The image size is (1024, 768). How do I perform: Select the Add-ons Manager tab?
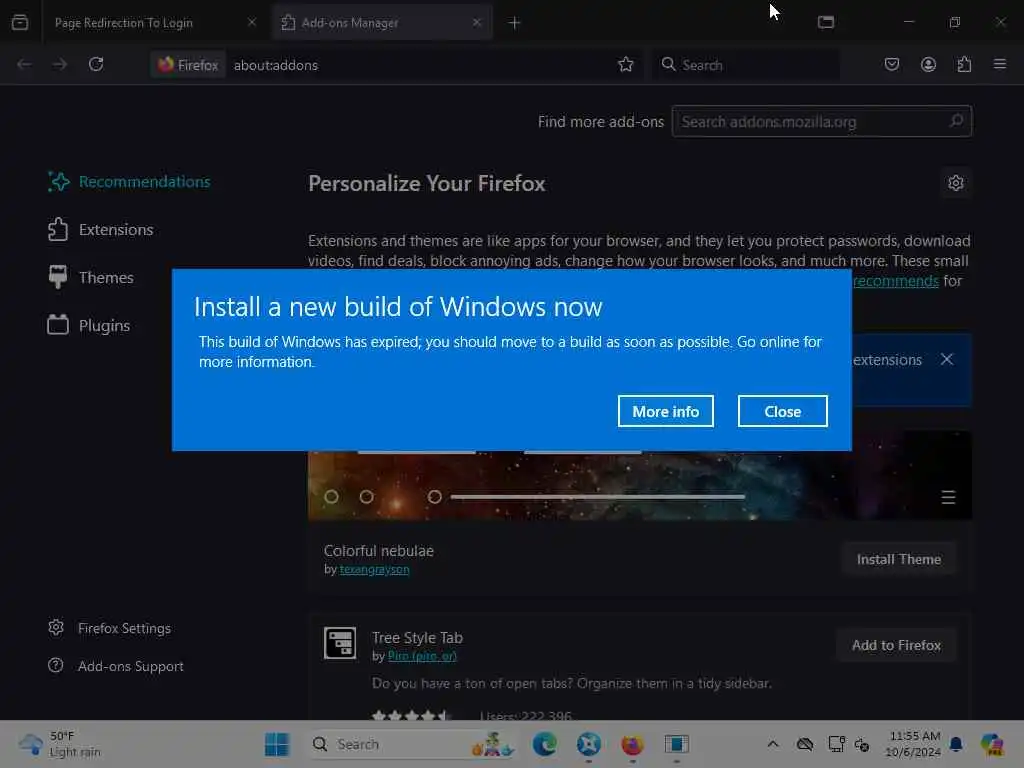click(372, 23)
